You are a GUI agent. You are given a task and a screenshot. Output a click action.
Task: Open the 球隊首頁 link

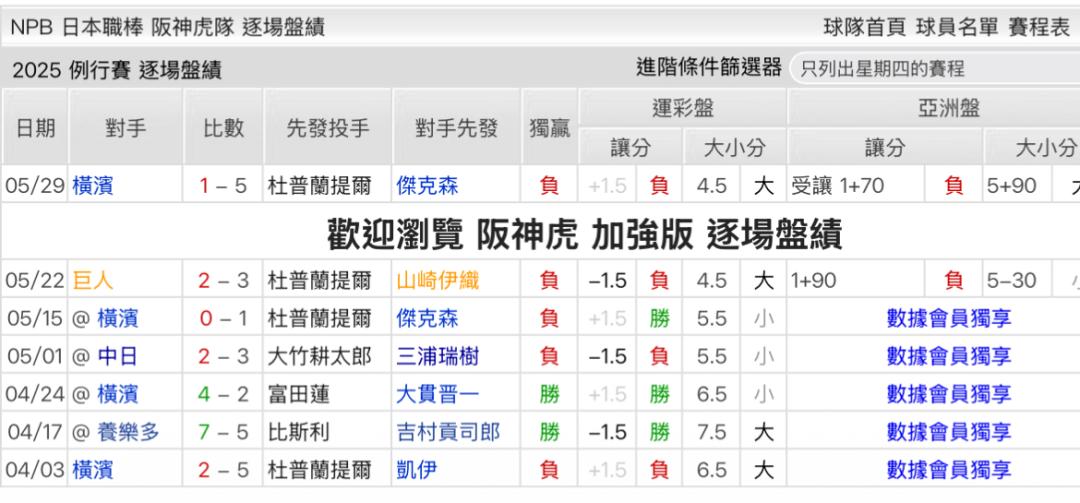[x=866, y=27]
